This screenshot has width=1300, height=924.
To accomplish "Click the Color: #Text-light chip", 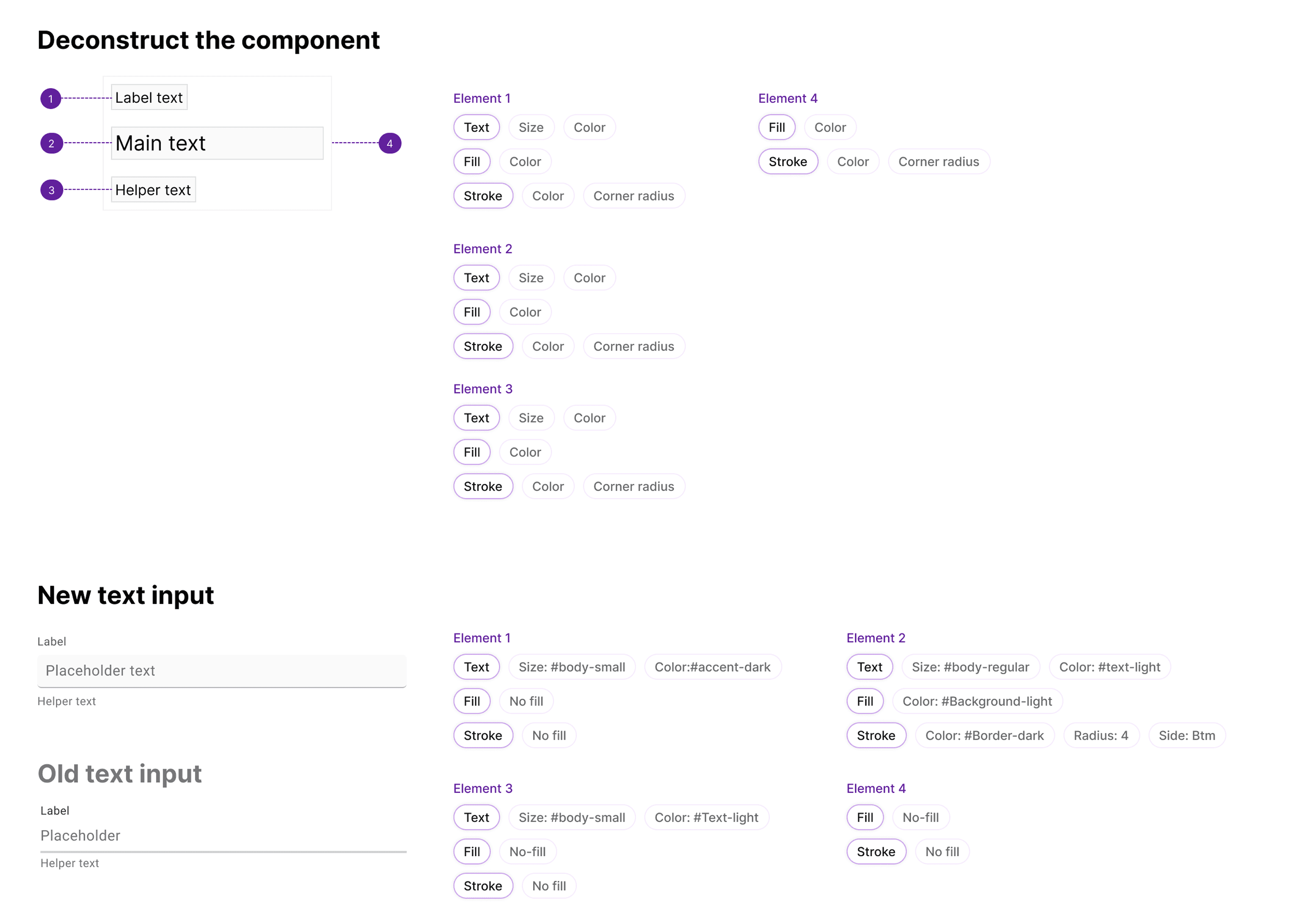I will pos(706,817).
